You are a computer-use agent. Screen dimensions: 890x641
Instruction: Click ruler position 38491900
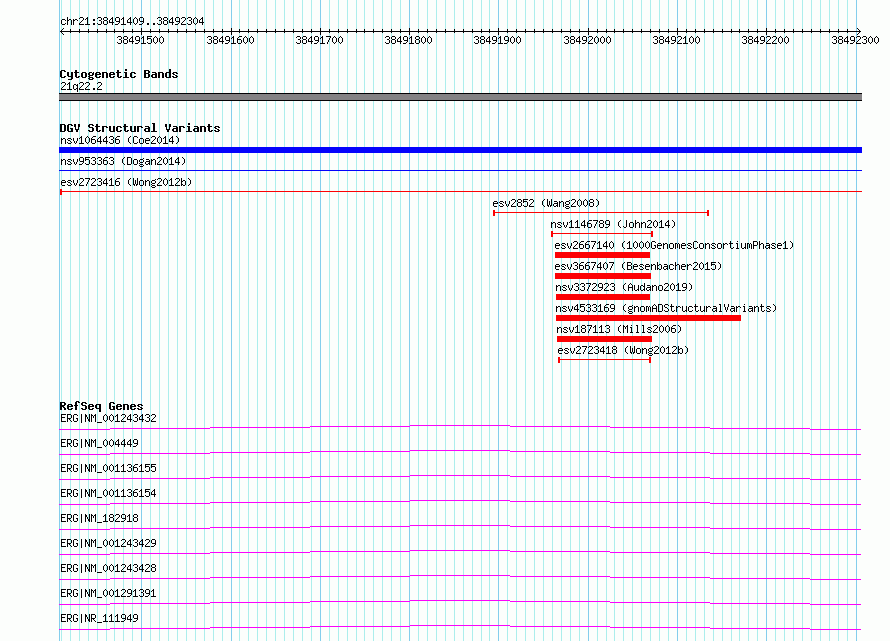click(497, 40)
